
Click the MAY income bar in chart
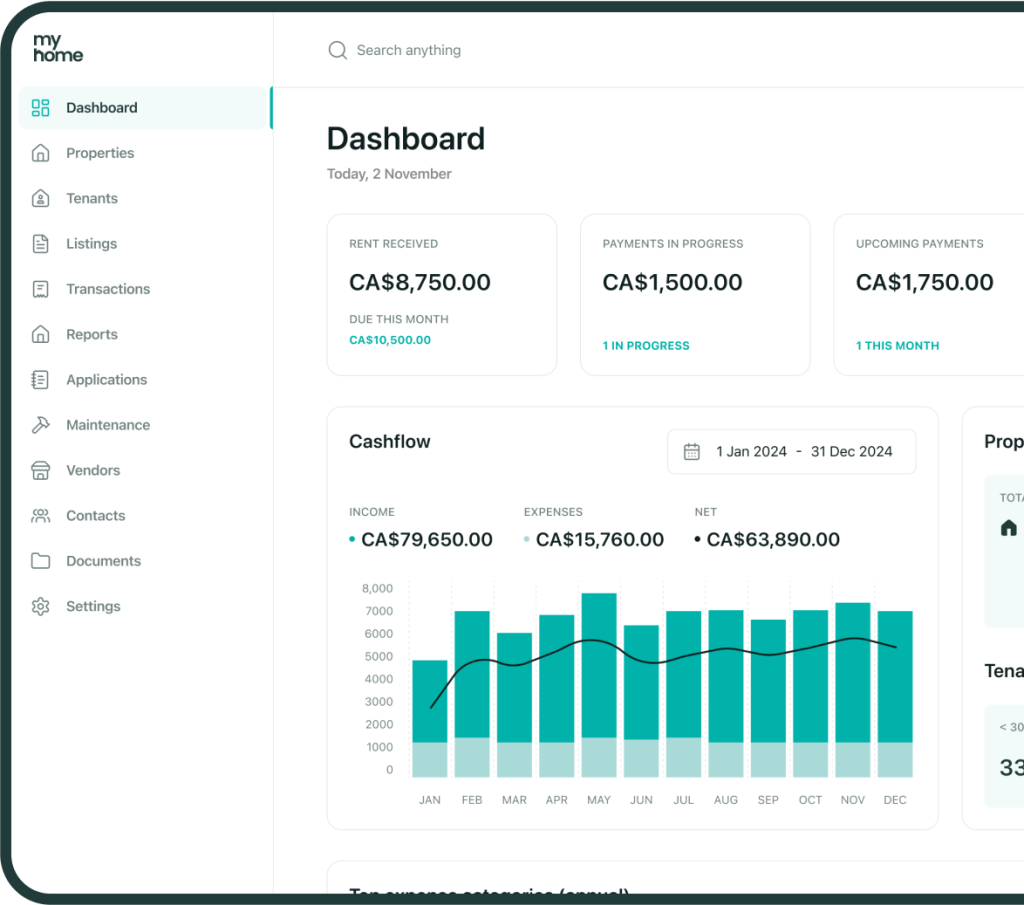(599, 665)
